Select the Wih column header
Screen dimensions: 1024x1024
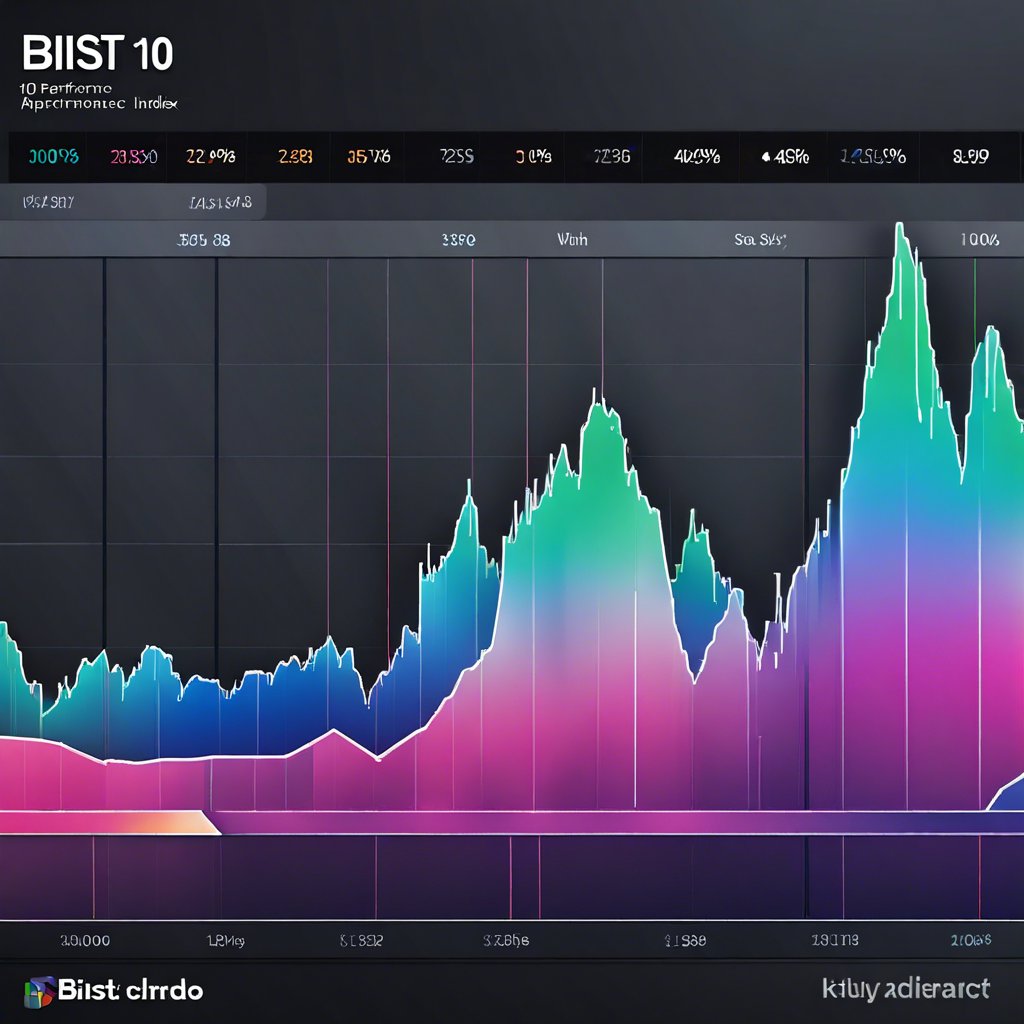[570, 240]
